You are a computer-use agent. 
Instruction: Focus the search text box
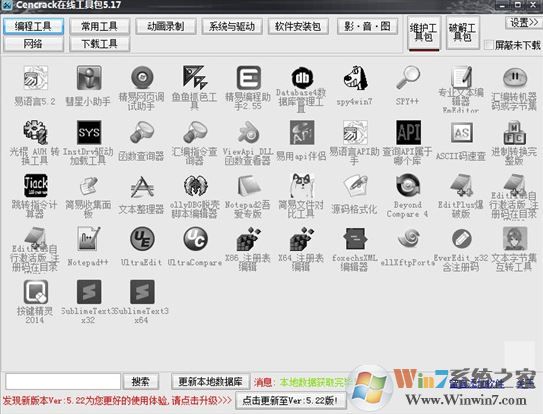tap(63, 381)
